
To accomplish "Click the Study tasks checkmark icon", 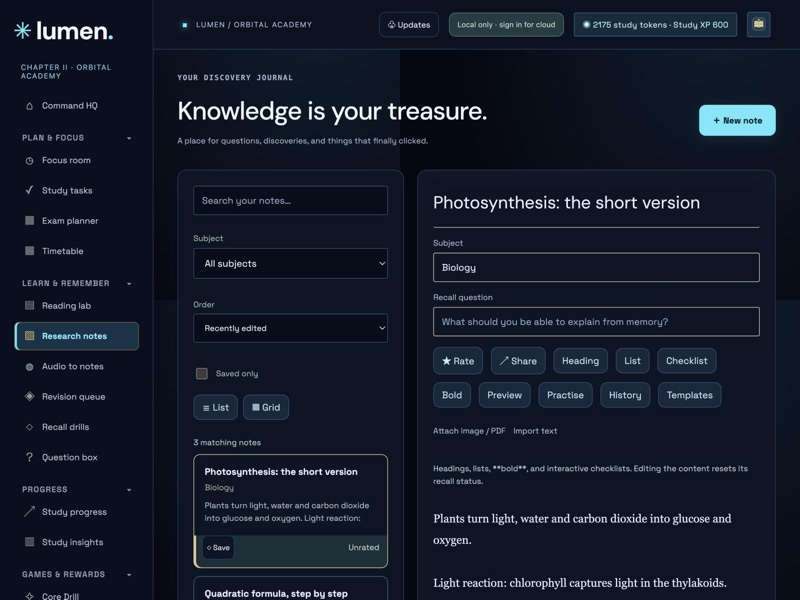I will (30, 190).
